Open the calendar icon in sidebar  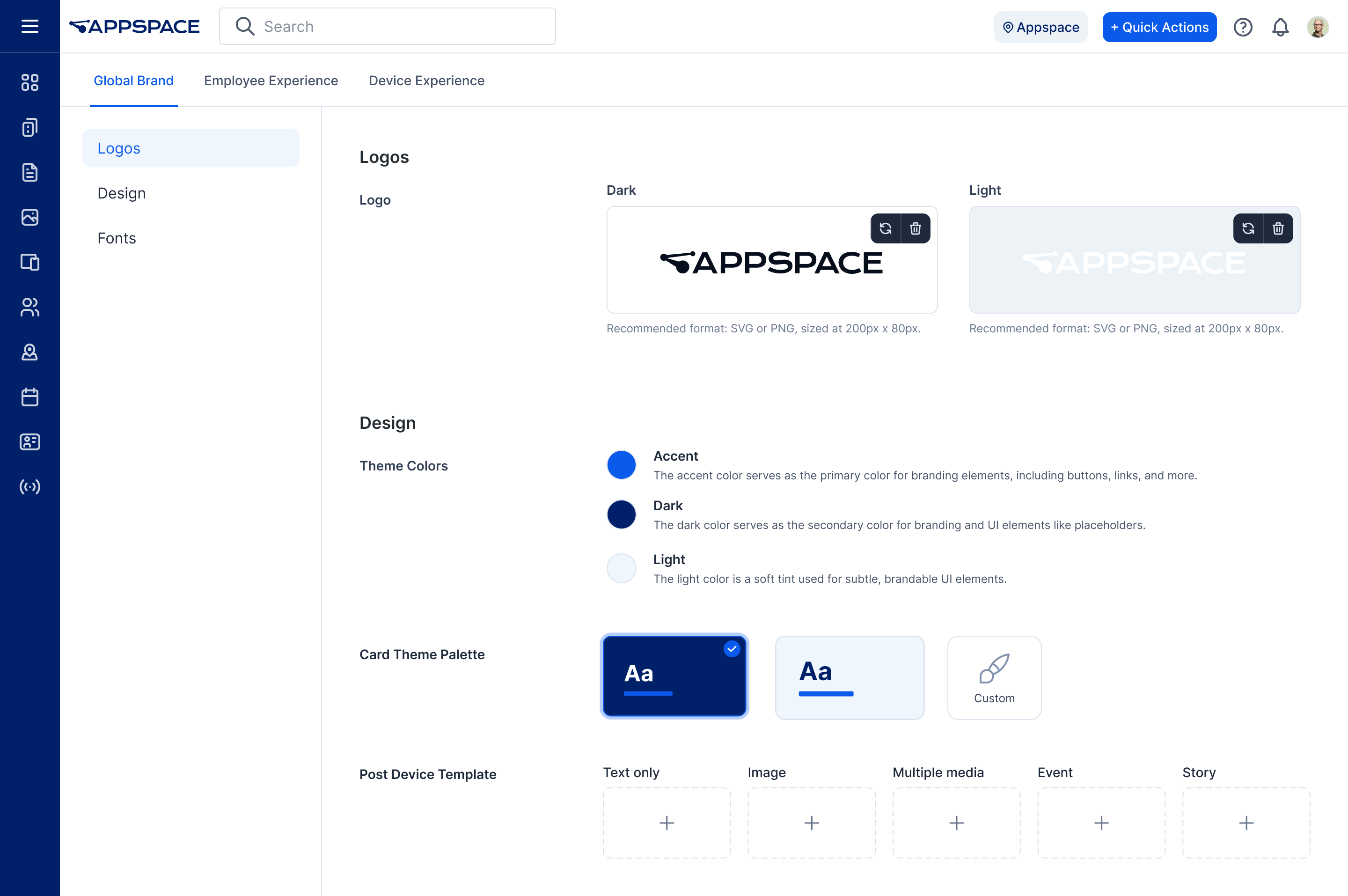(29, 397)
